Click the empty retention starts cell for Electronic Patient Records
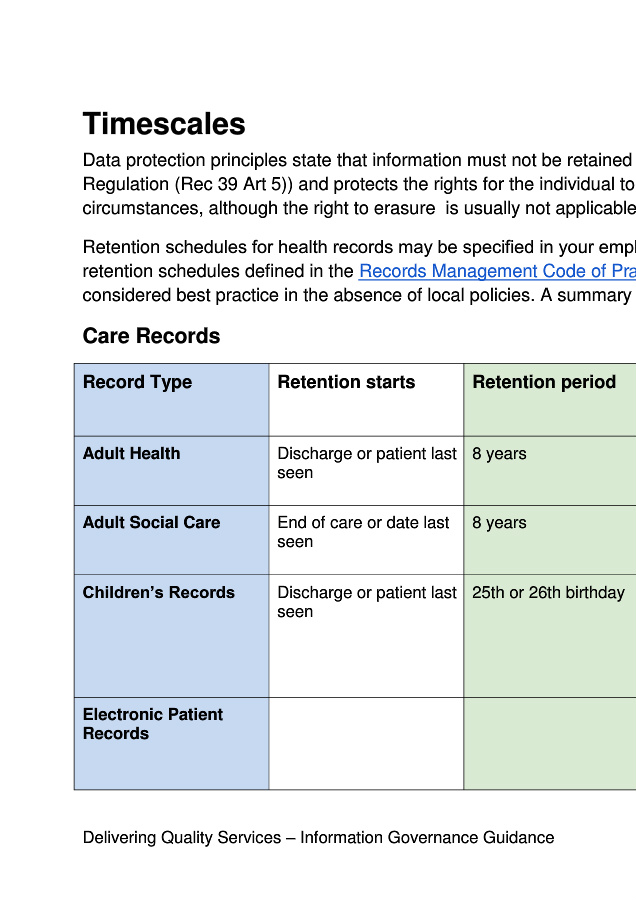Viewport: 636px width, 900px height. tap(366, 743)
